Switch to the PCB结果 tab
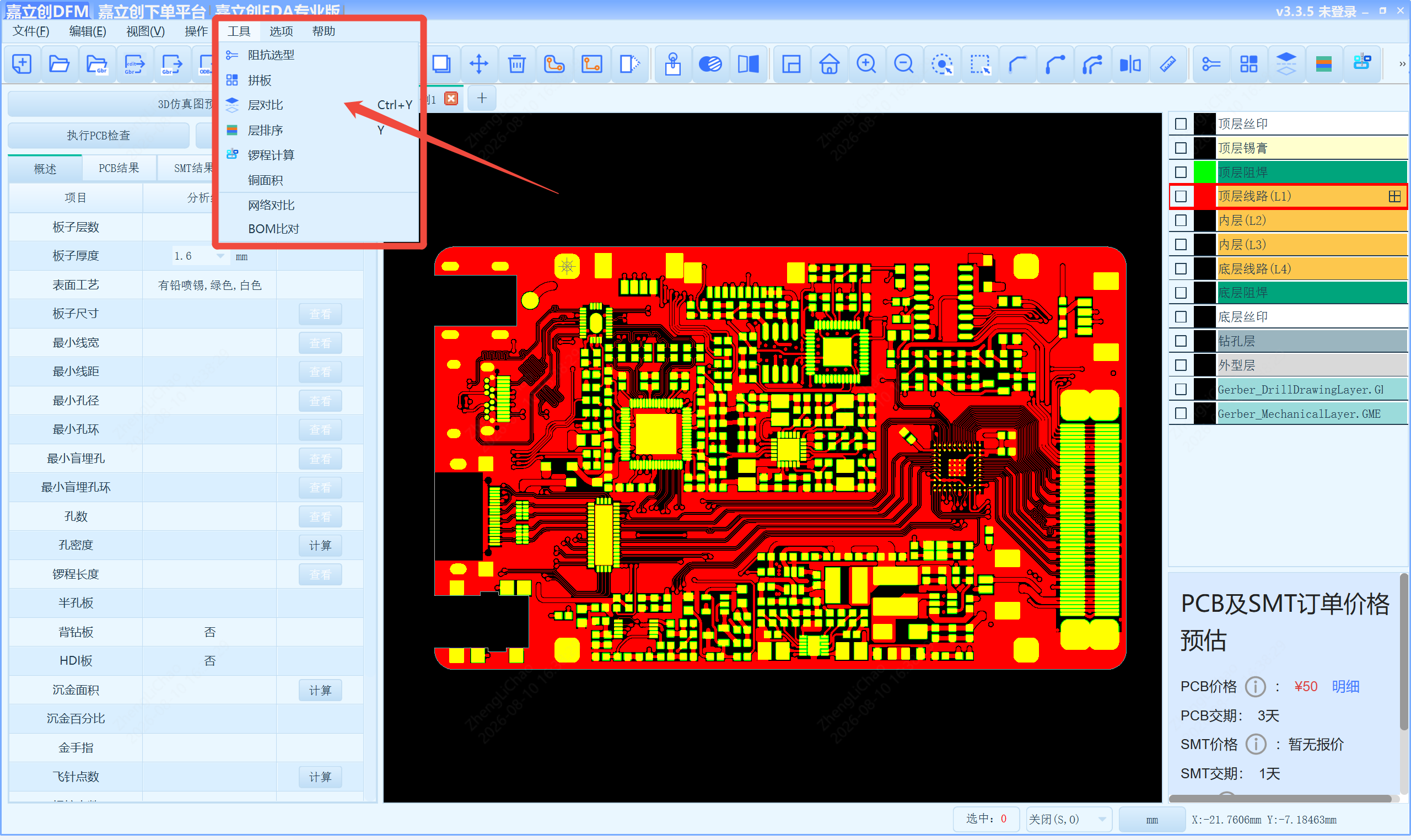The image size is (1411, 840). click(x=119, y=168)
